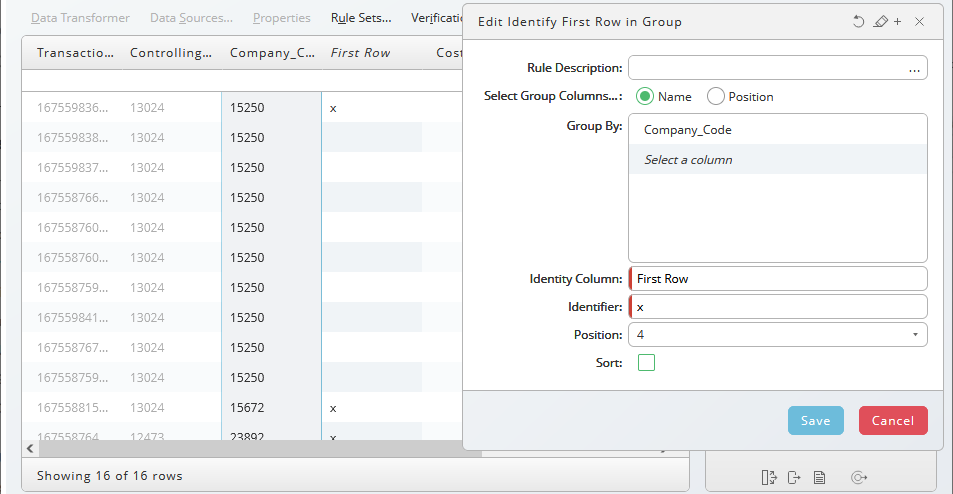The height and width of the screenshot is (494, 953).
Task: Click the Controlling... column header
Action: pyautogui.click(x=171, y=53)
